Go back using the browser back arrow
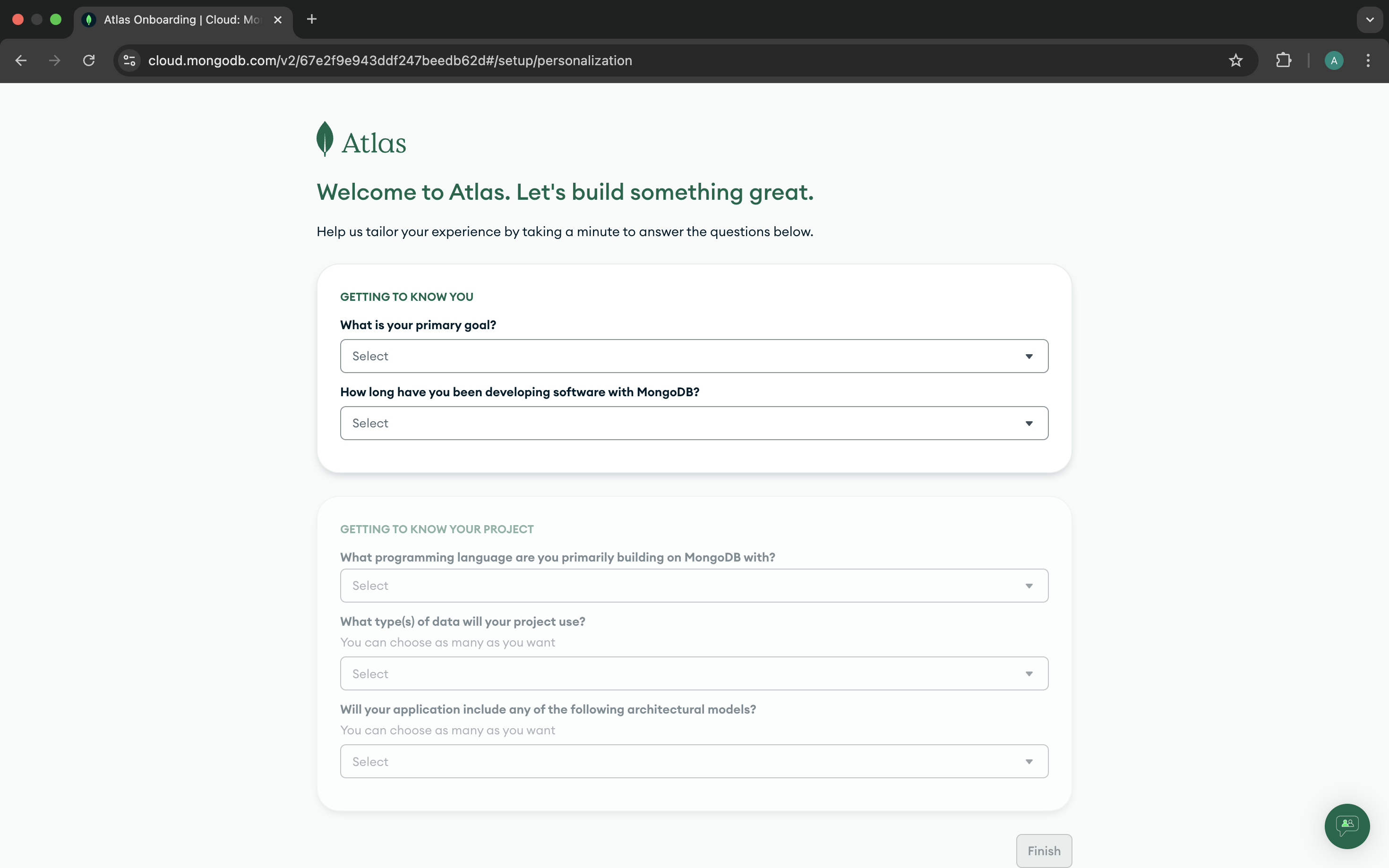The height and width of the screenshot is (868, 1389). [x=21, y=60]
